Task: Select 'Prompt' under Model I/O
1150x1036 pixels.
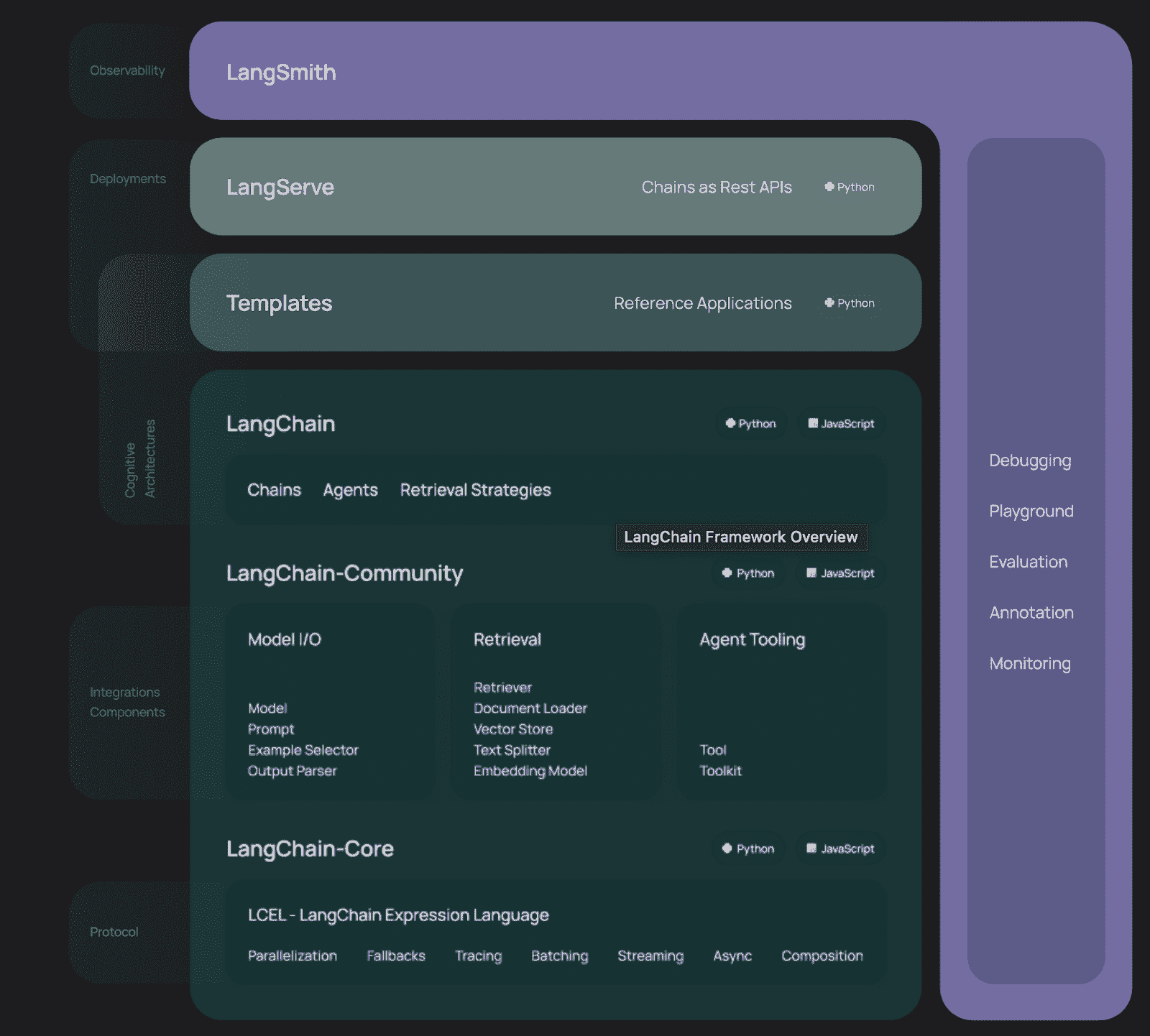Action: coord(271,729)
